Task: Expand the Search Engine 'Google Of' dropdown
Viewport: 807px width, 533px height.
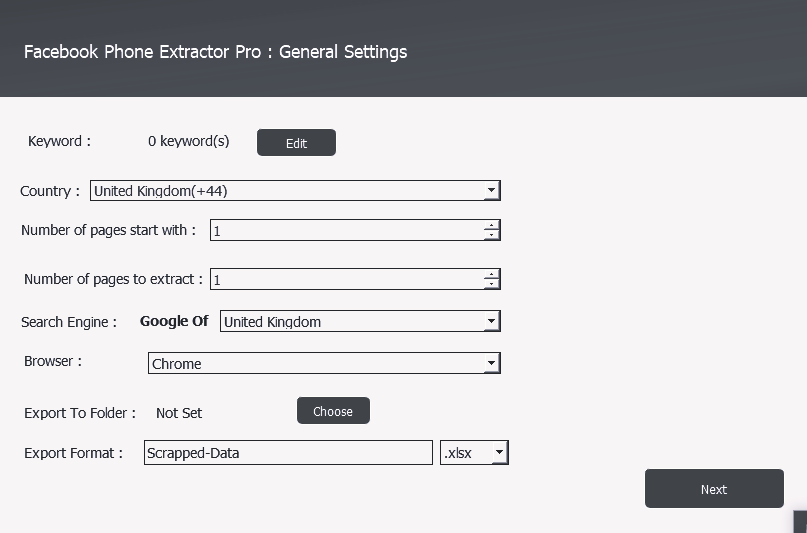Action: pos(360,322)
